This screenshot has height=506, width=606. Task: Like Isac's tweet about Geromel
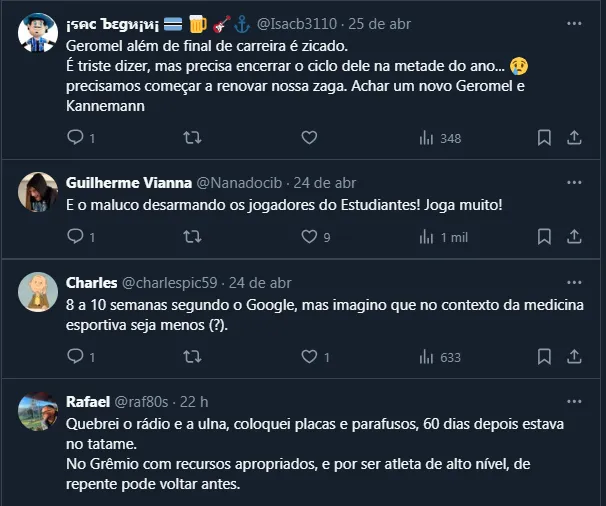[309, 138]
